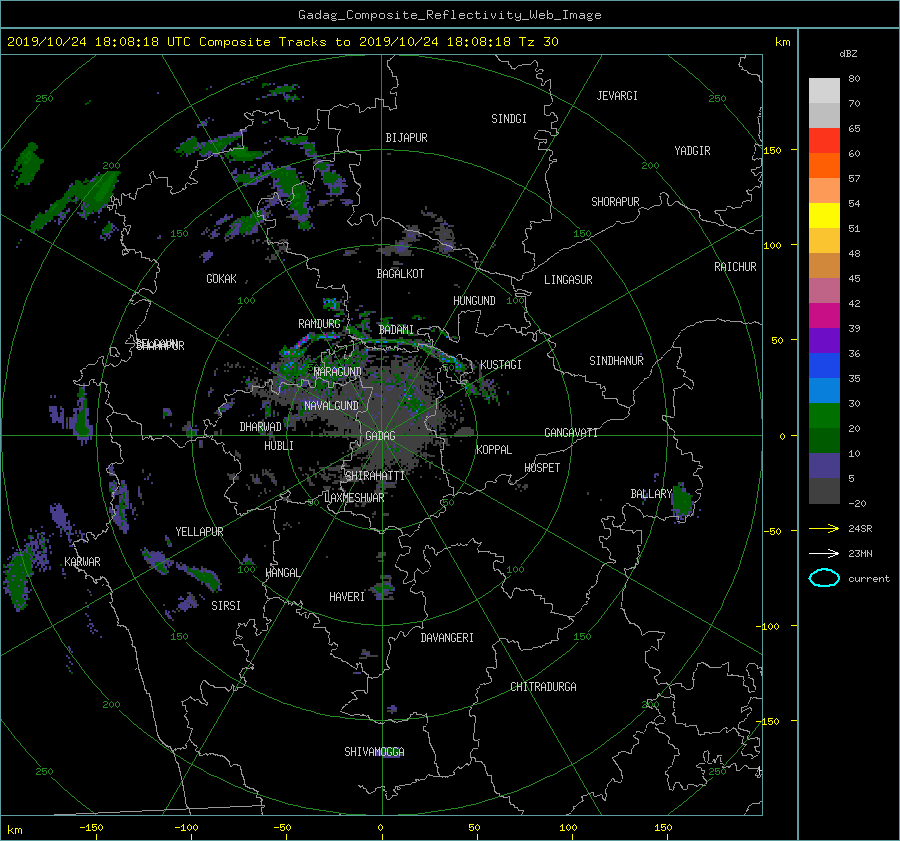Click the YADGIR city label

tap(693, 150)
